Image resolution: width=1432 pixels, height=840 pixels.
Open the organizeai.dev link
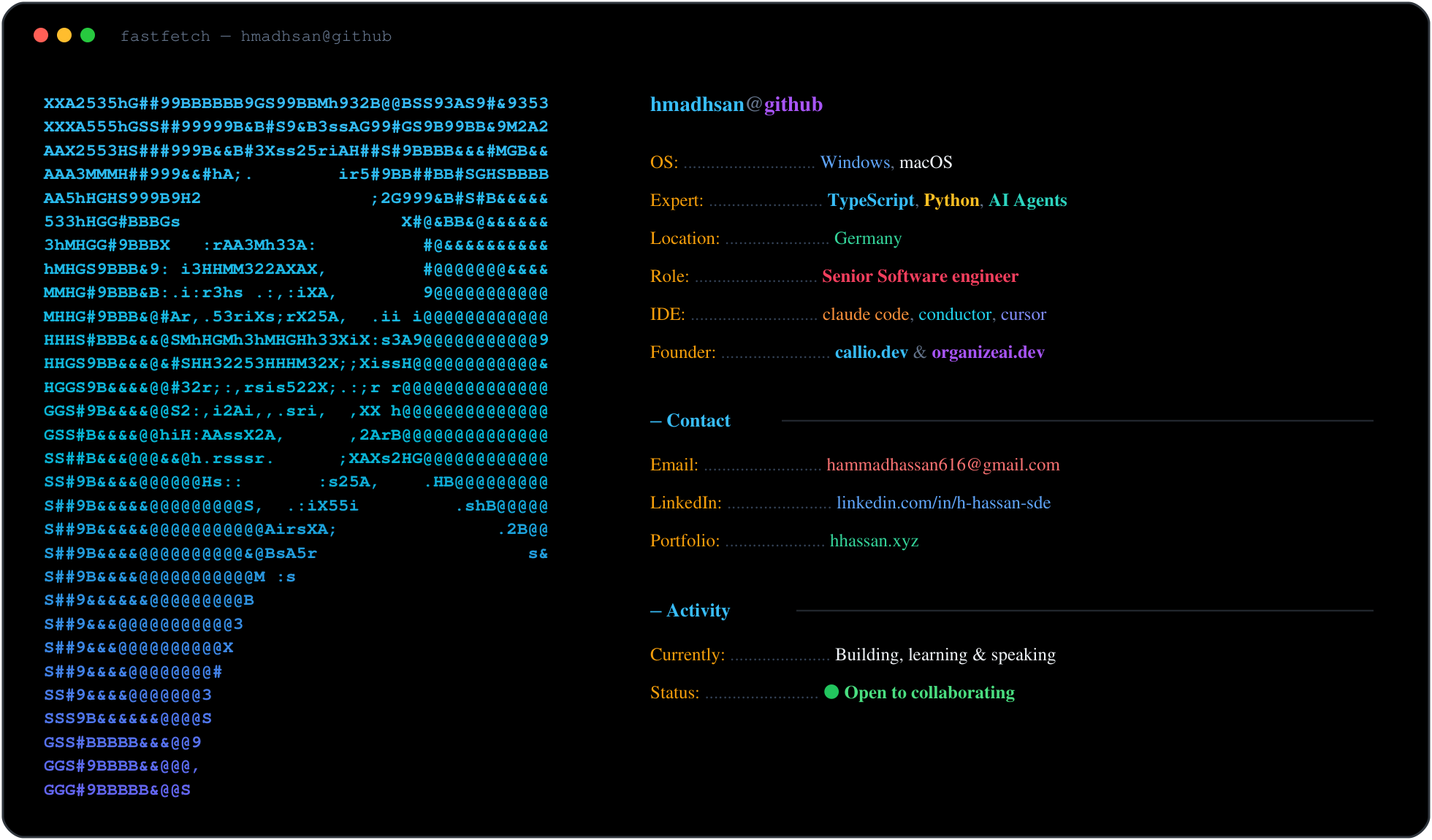[988, 352]
